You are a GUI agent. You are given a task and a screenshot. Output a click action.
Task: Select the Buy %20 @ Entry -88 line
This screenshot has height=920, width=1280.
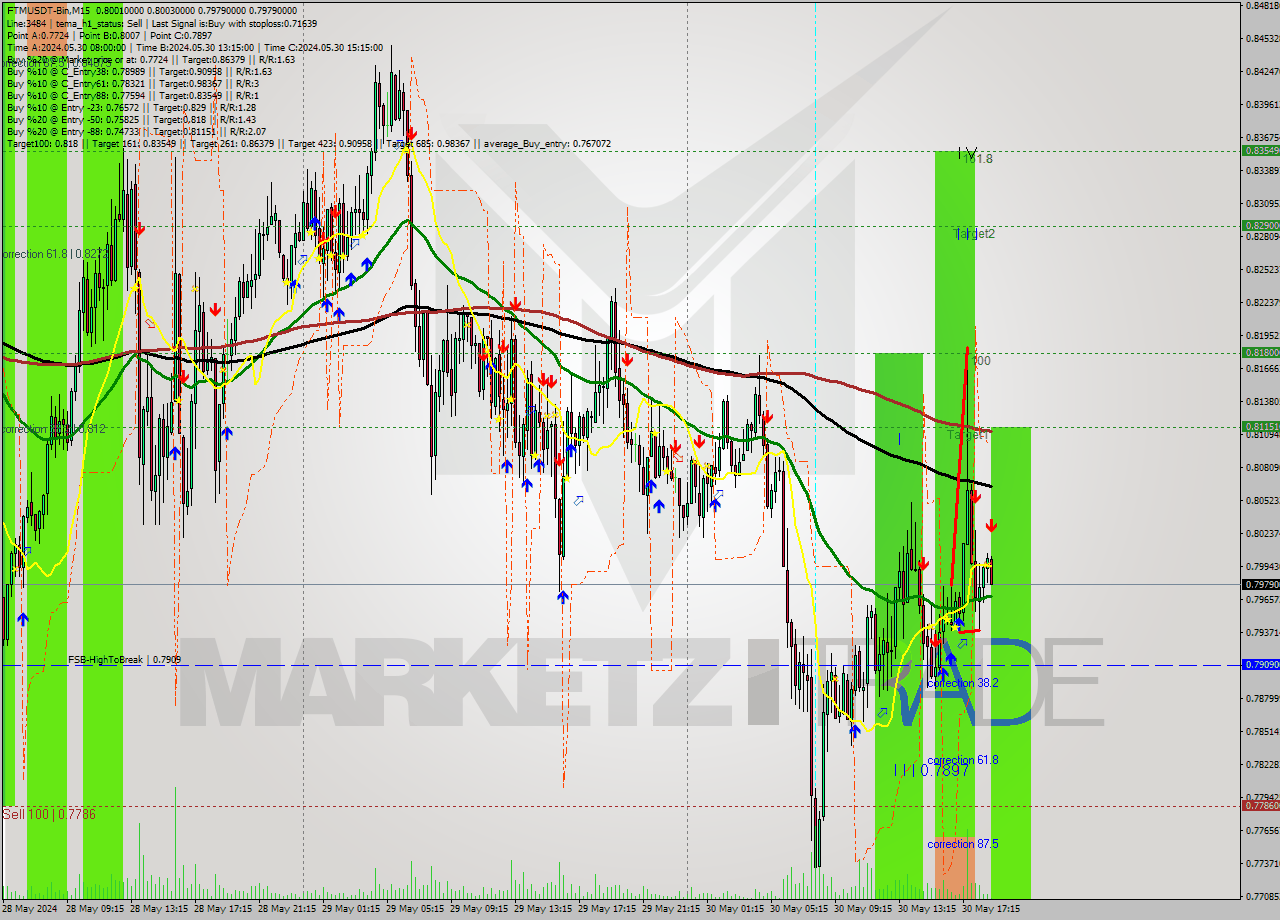point(136,131)
